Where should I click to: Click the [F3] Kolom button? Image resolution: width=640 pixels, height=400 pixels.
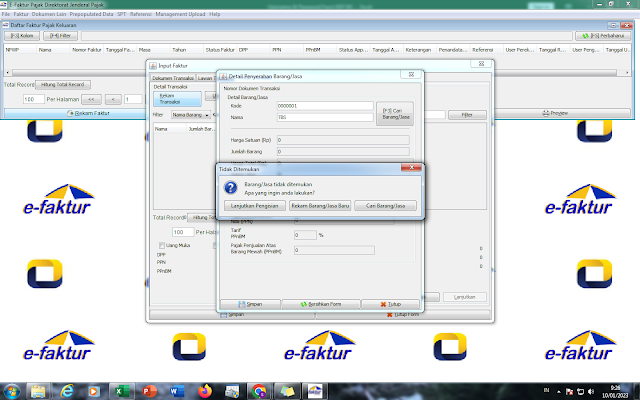click(22, 36)
